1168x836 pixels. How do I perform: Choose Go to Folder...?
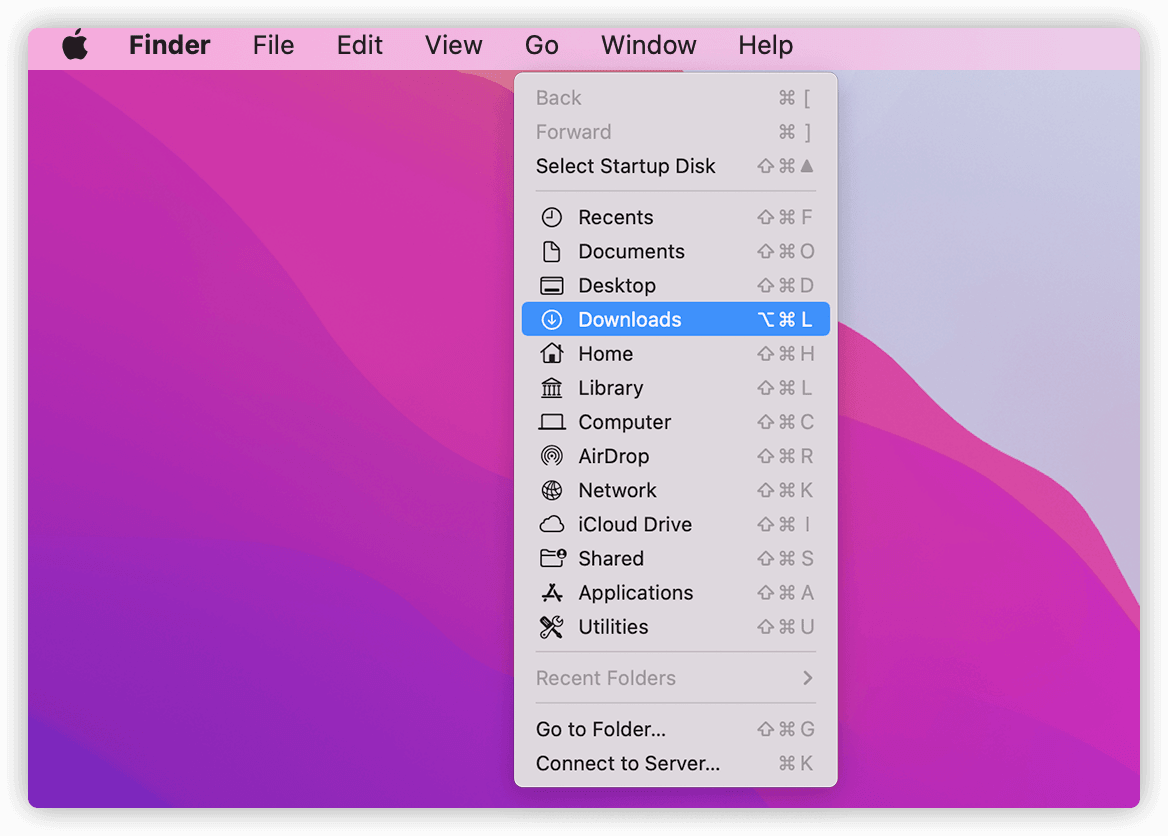[x=676, y=729]
